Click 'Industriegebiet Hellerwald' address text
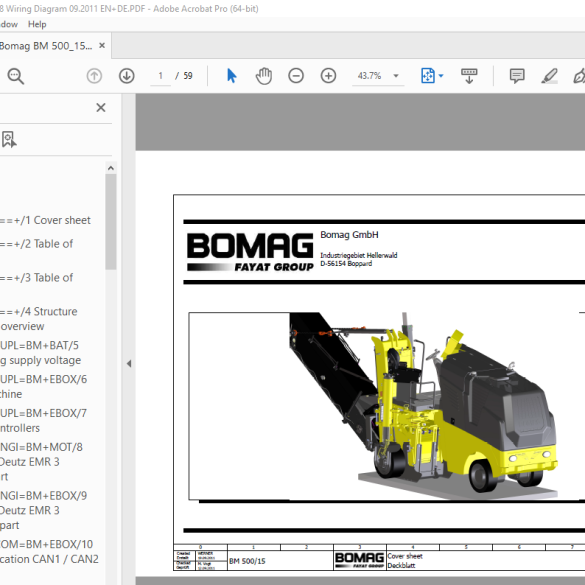The height and width of the screenshot is (585, 585). [359, 255]
